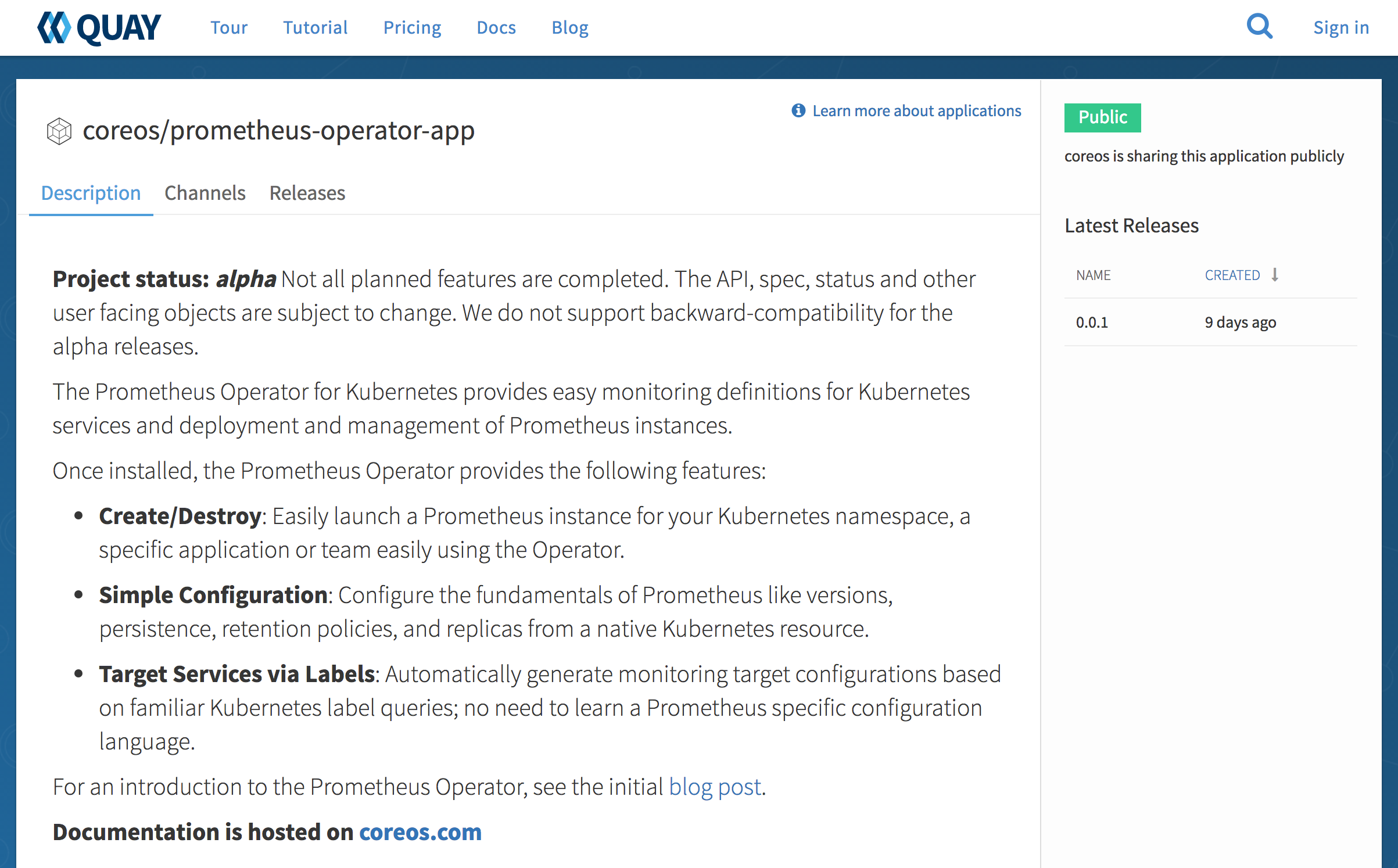Click the Latest Releases heading
Screen dimensions: 1398x868
pyautogui.click(x=1132, y=225)
